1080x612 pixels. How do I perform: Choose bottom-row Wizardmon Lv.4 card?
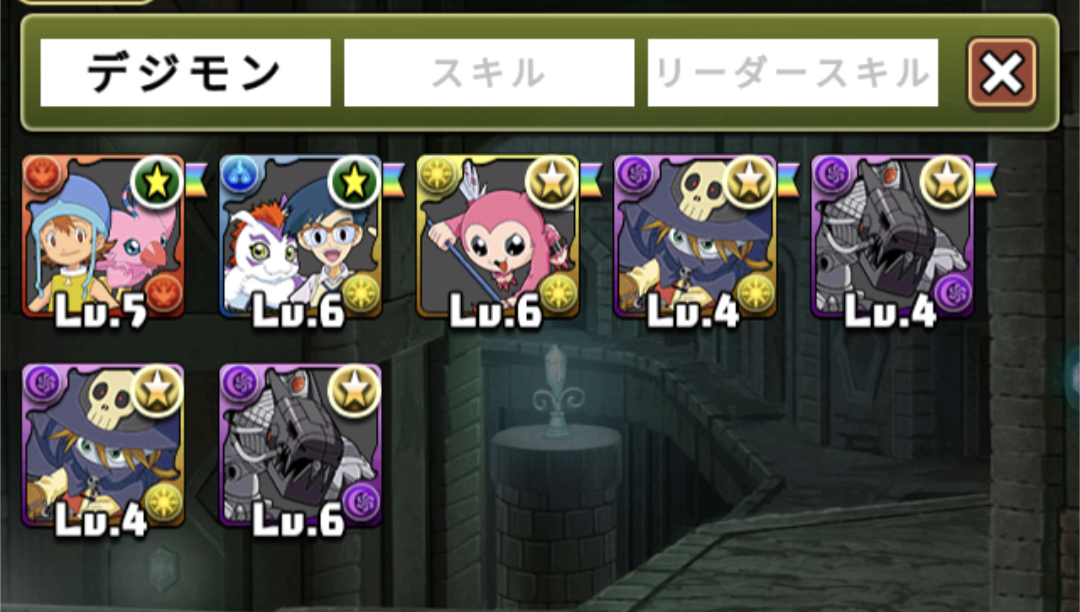(103, 446)
